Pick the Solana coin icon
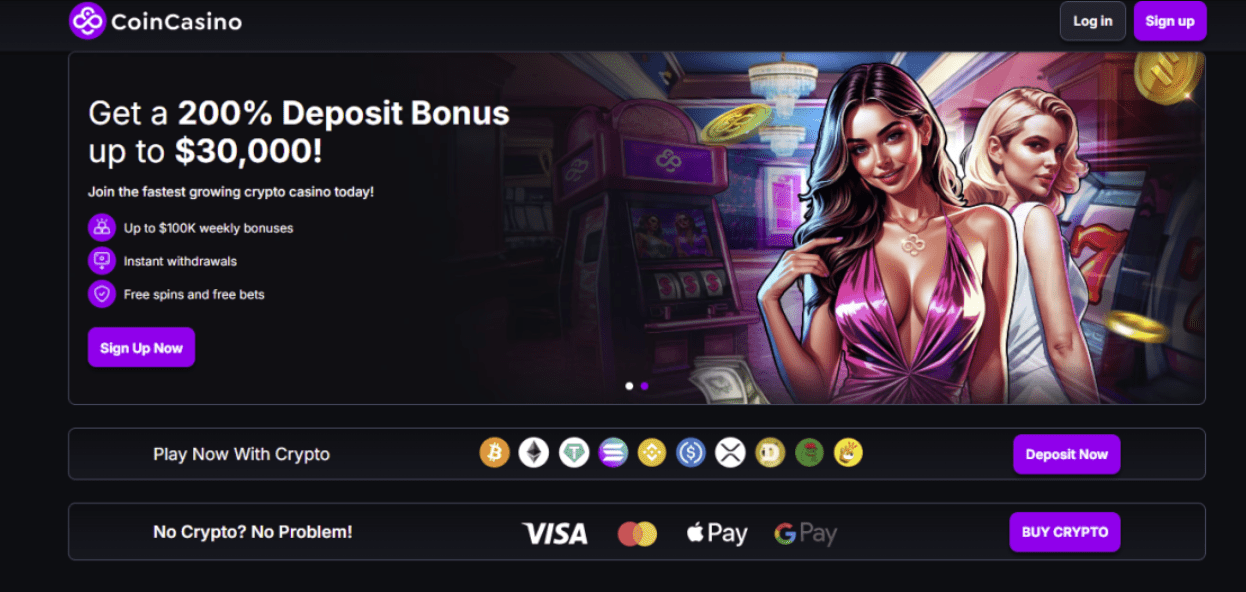 tap(613, 453)
